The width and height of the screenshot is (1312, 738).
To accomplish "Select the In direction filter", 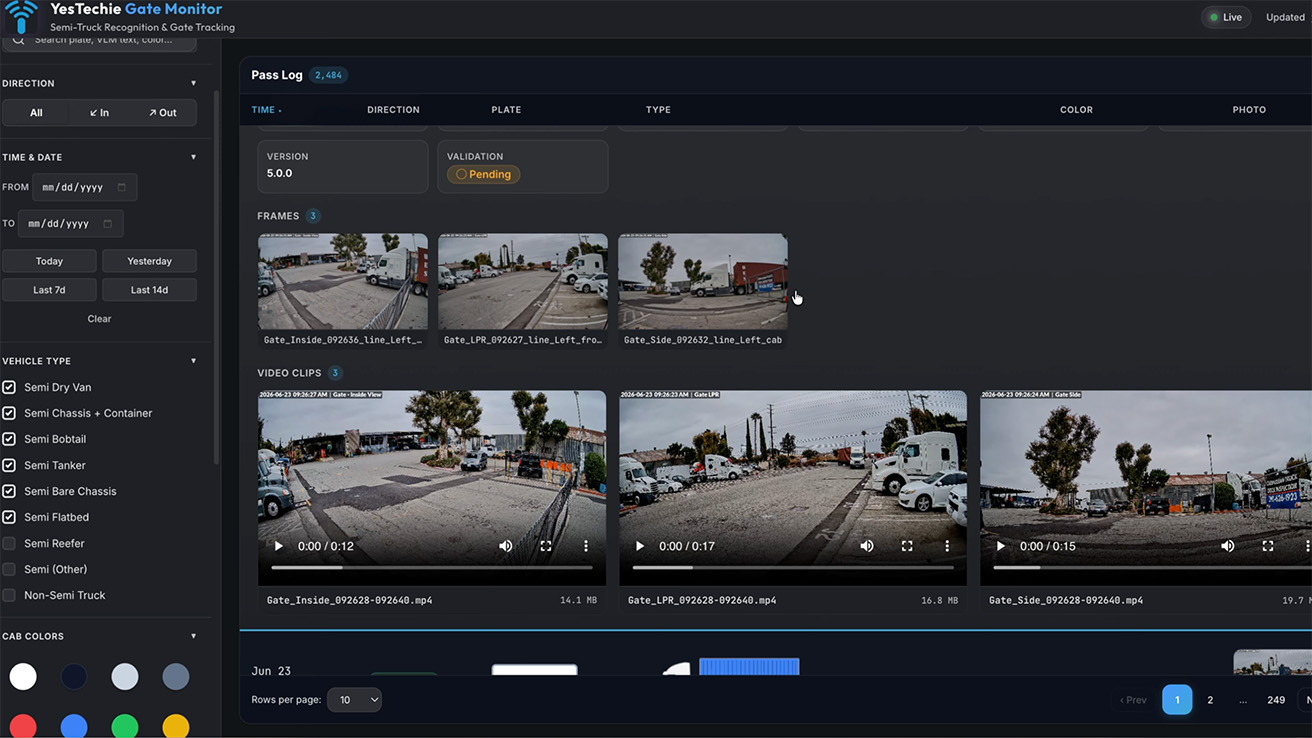I will click(x=99, y=113).
